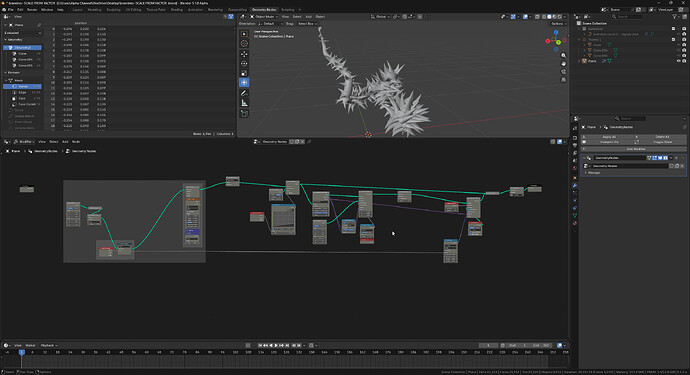The image size is (690, 375).
Task: Click the Viewport Vis button
Action: (x=609, y=142)
